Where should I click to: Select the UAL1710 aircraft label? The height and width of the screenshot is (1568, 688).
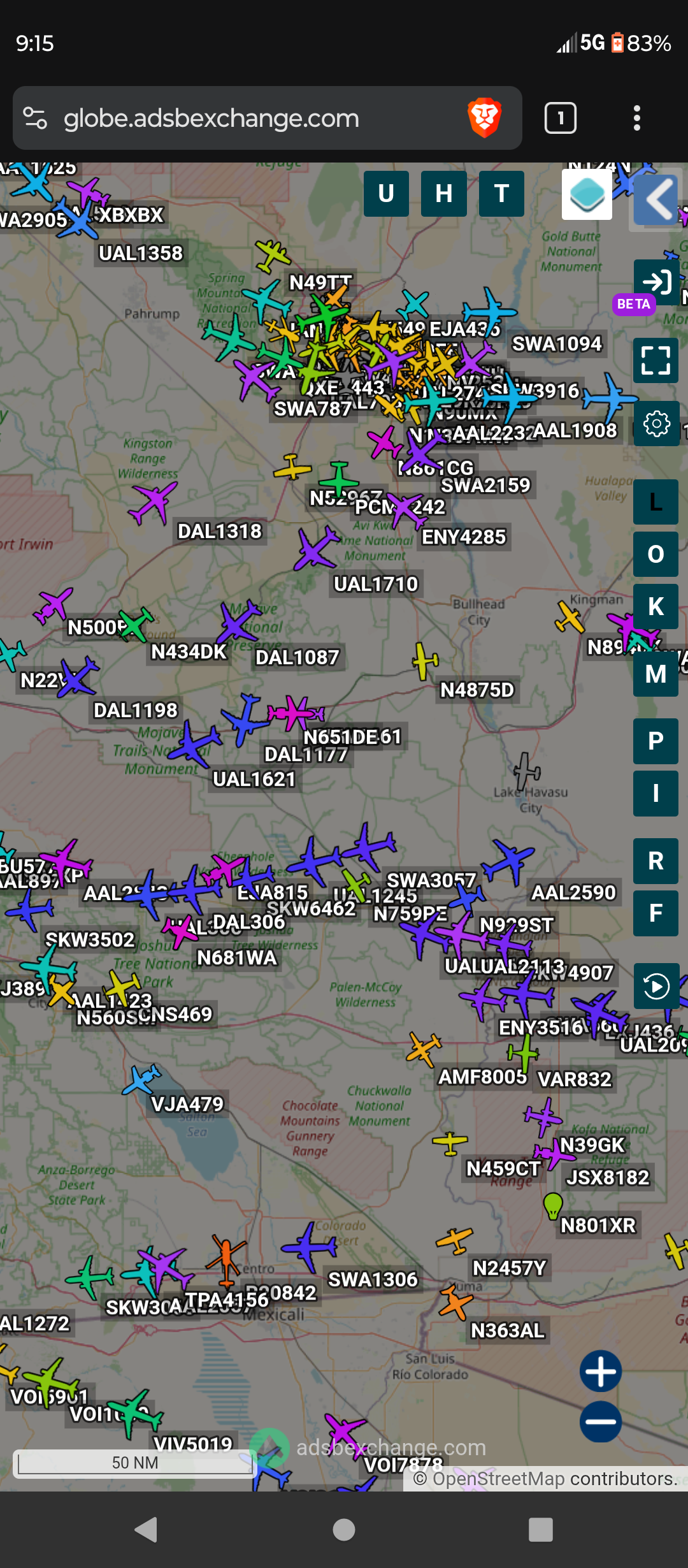tap(376, 584)
